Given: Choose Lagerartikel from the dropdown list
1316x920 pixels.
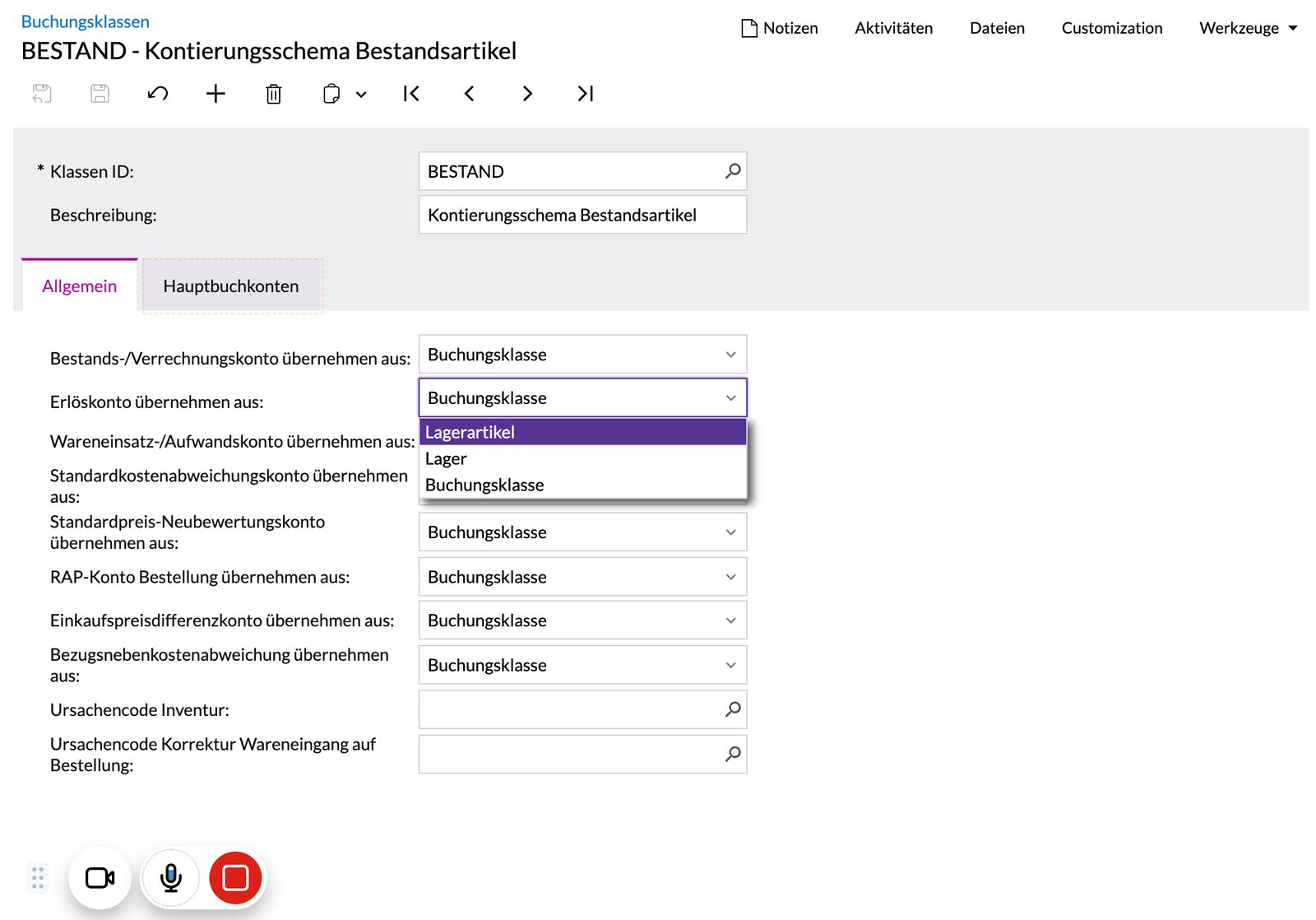Looking at the screenshot, I should [582, 432].
